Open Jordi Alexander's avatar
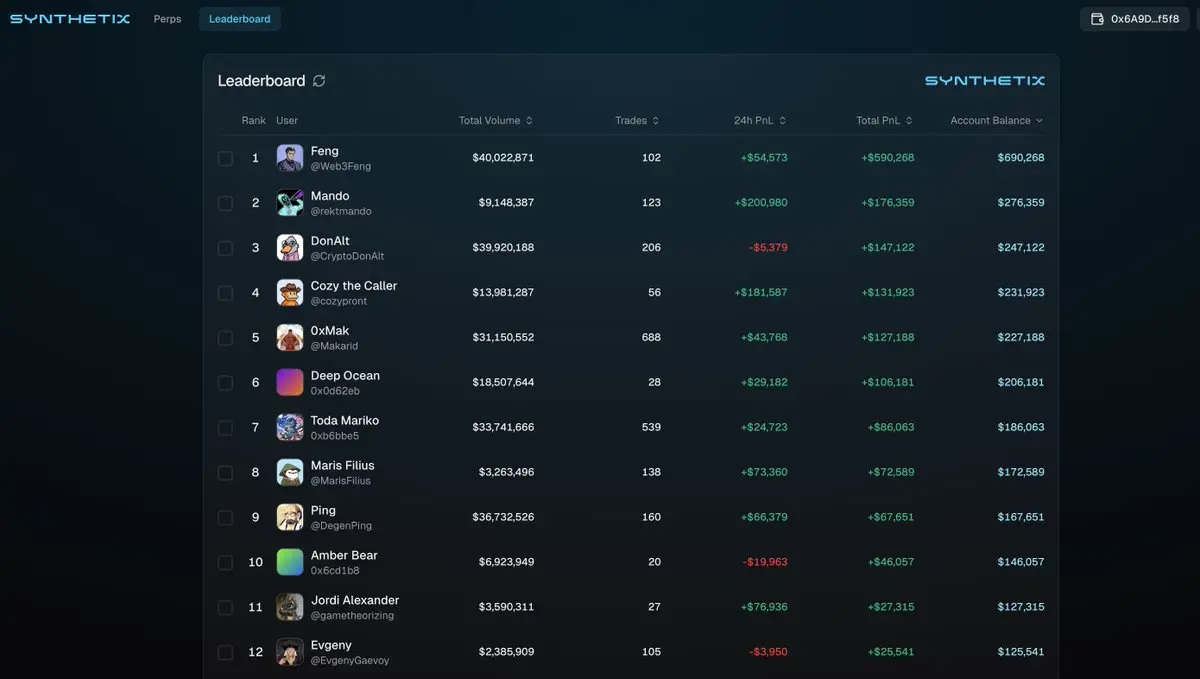 [290, 607]
